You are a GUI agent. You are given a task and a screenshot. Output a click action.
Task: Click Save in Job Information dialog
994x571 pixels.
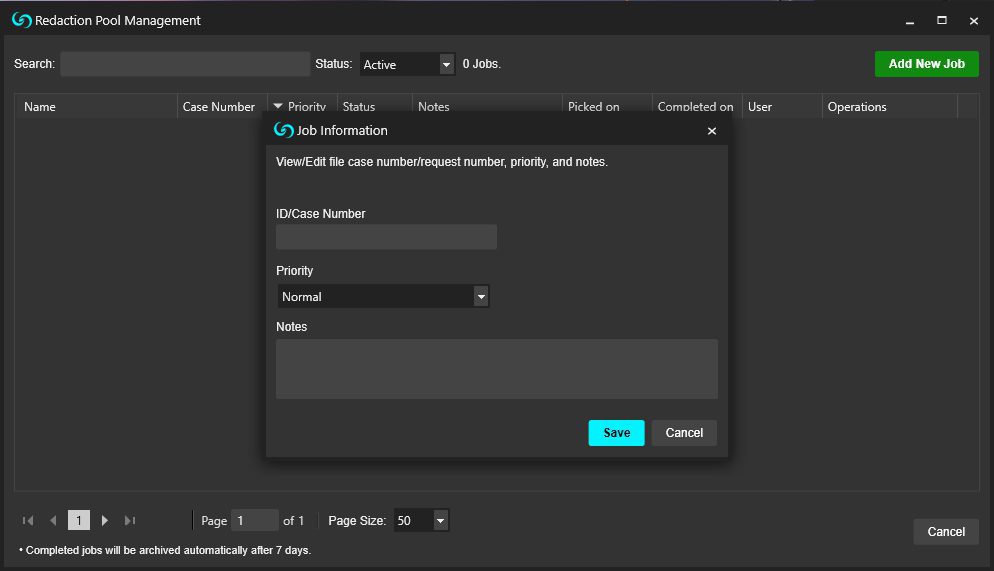[616, 433]
